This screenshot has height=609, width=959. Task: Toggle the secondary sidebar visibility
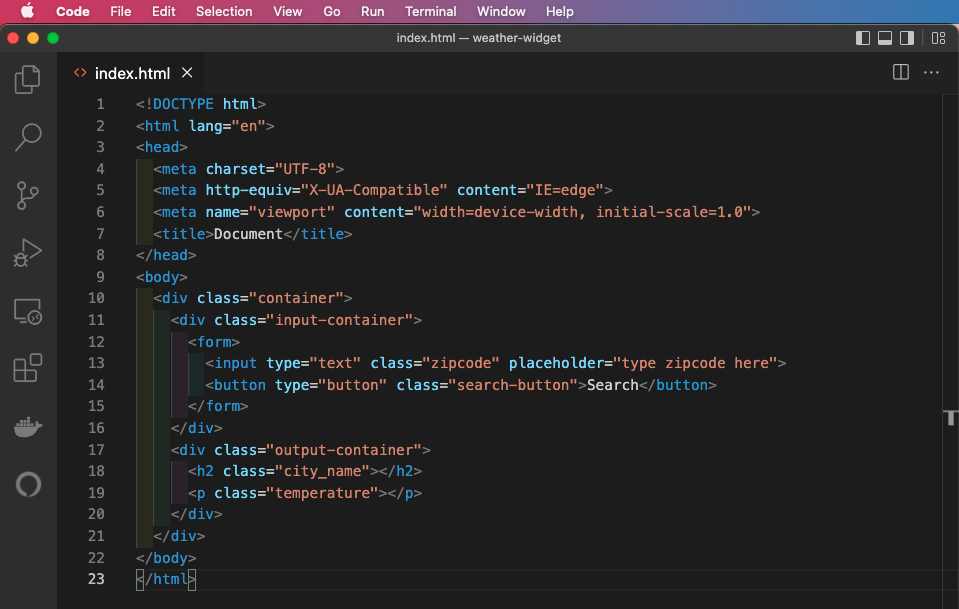[x=908, y=37]
